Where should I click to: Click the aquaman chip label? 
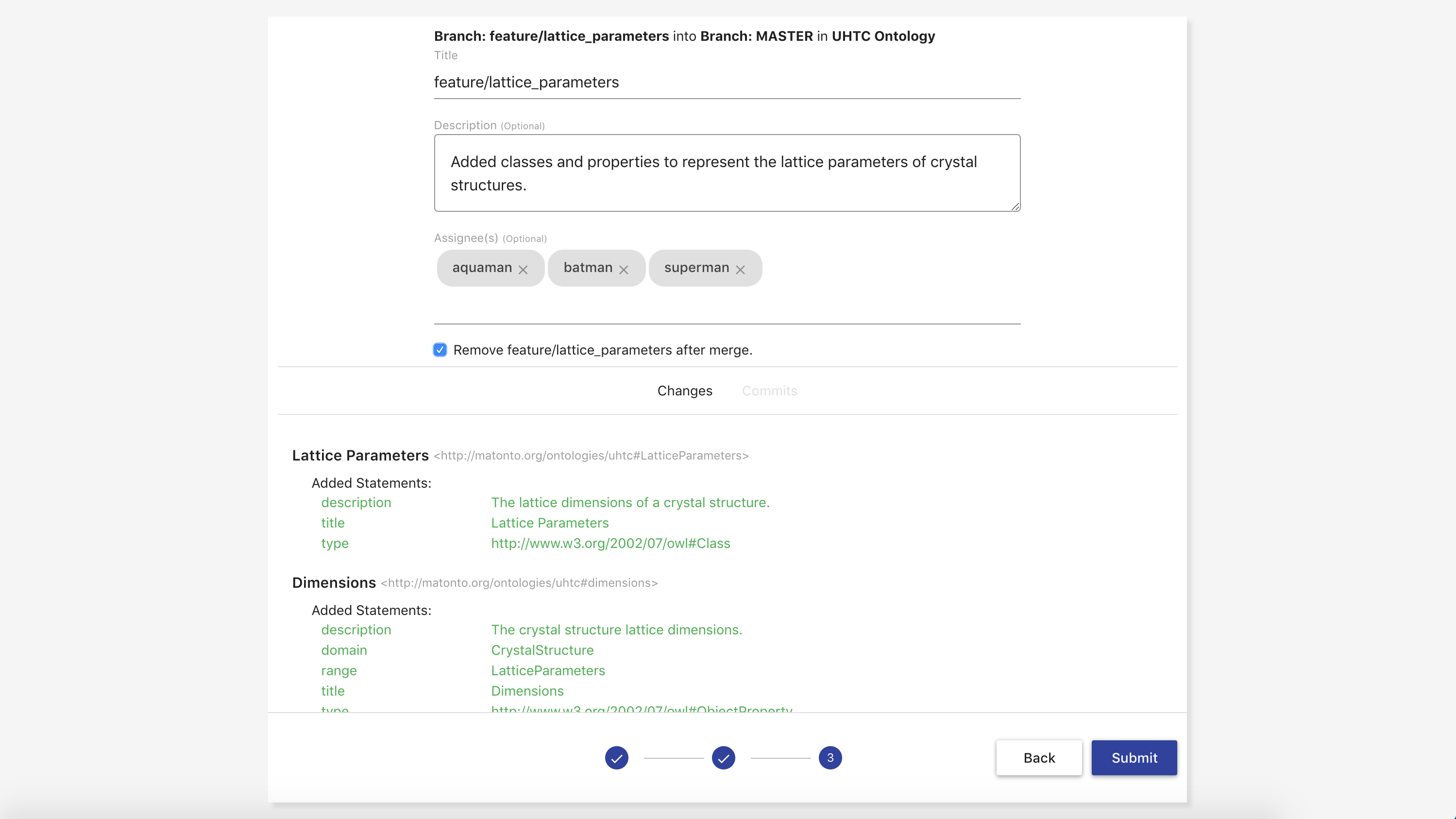(482, 267)
